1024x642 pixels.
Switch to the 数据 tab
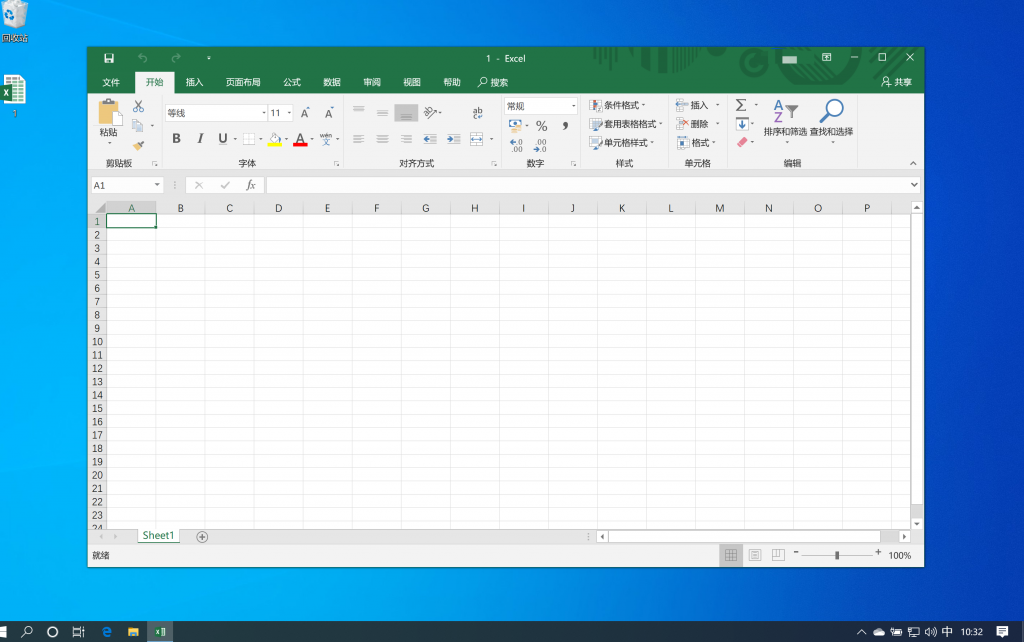pyautogui.click(x=332, y=82)
